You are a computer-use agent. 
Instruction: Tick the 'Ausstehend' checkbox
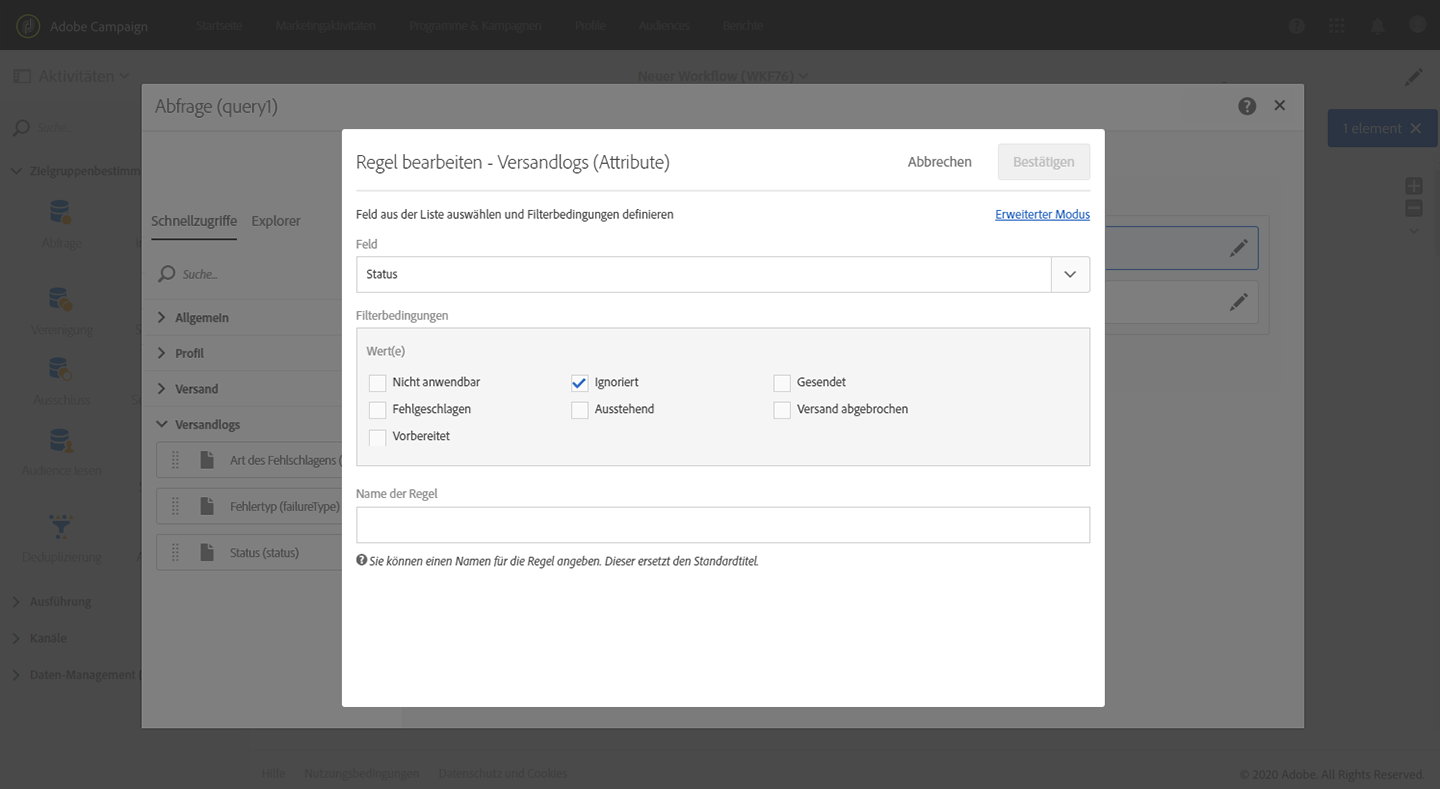[x=579, y=410]
